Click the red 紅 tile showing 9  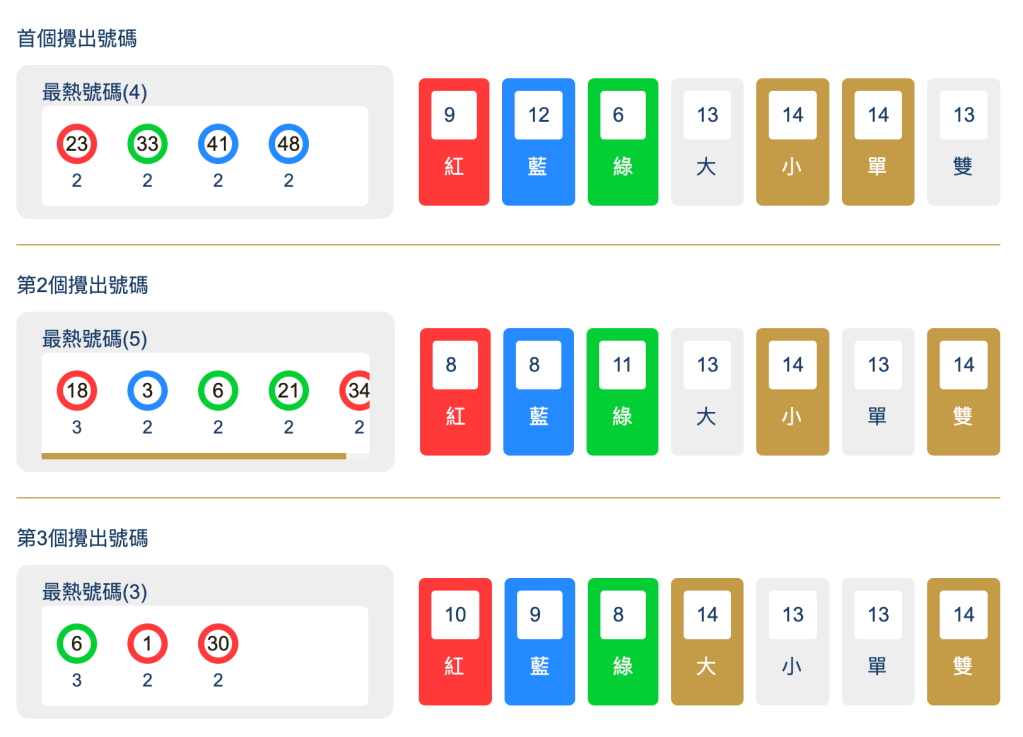coord(454,142)
